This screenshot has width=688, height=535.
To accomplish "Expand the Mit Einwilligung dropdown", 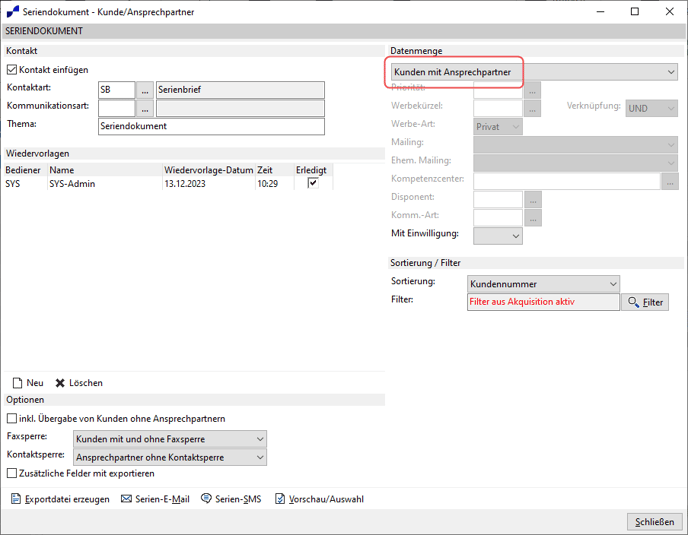I will tap(498, 236).
